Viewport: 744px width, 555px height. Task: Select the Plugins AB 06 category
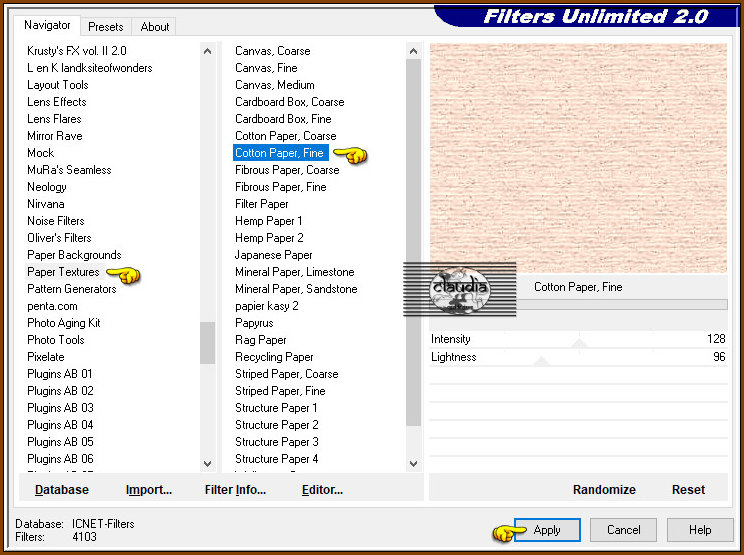pyautogui.click(x=60, y=459)
